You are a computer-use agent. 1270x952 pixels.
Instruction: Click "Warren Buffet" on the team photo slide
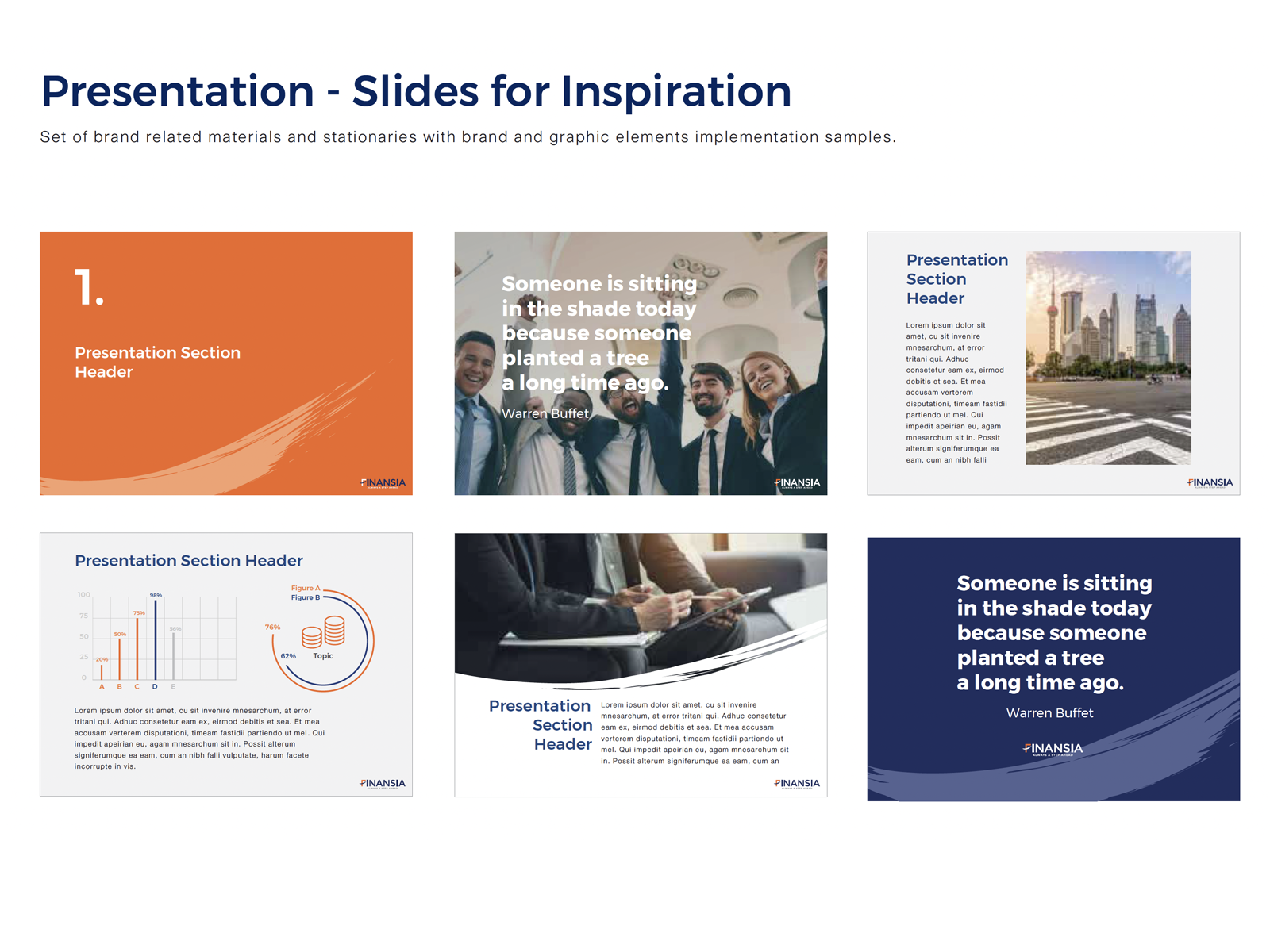coord(545,413)
